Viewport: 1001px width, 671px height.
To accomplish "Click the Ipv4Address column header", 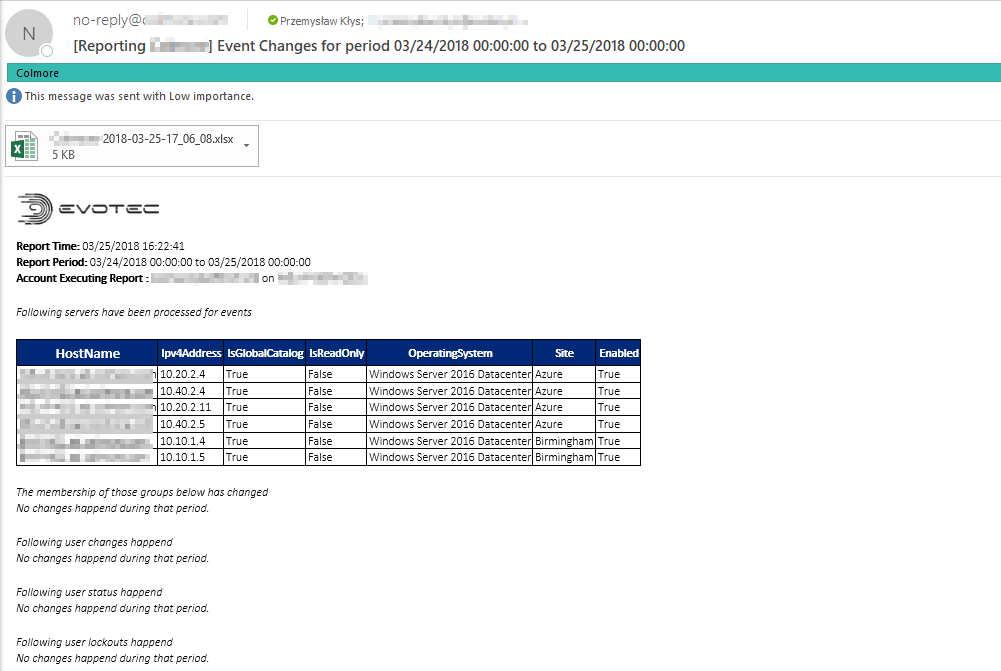I will tap(190, 353).
